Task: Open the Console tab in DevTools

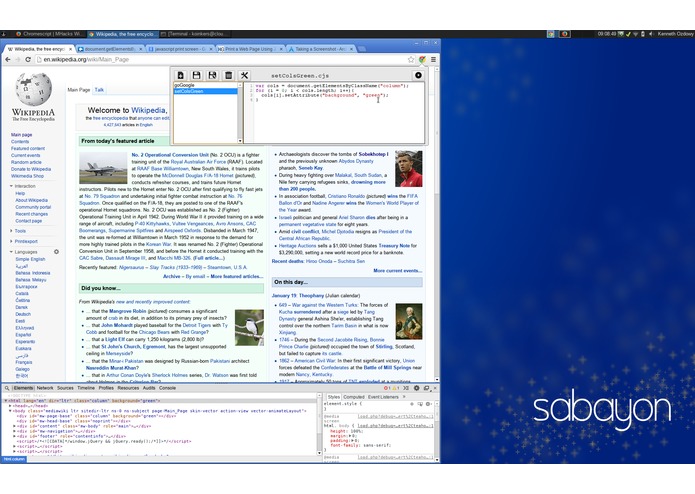Action: (x=167, y=388)
